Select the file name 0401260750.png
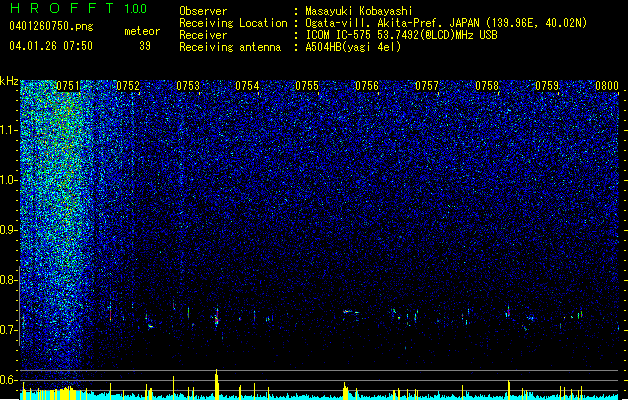The height and width of the screenshot is (400, 629). tap(51, 26)
